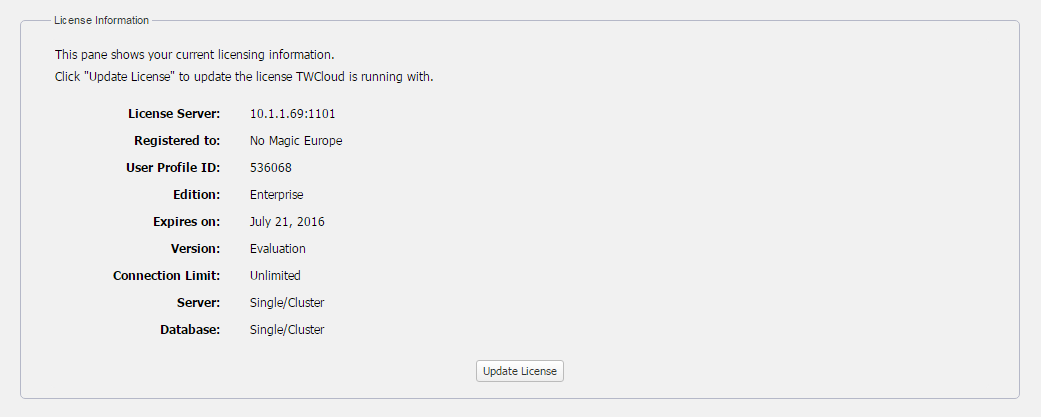The width and height of the screenshot is (1041, 417).
Task: Click the Enterprise edition value
Action: [277, 195]
